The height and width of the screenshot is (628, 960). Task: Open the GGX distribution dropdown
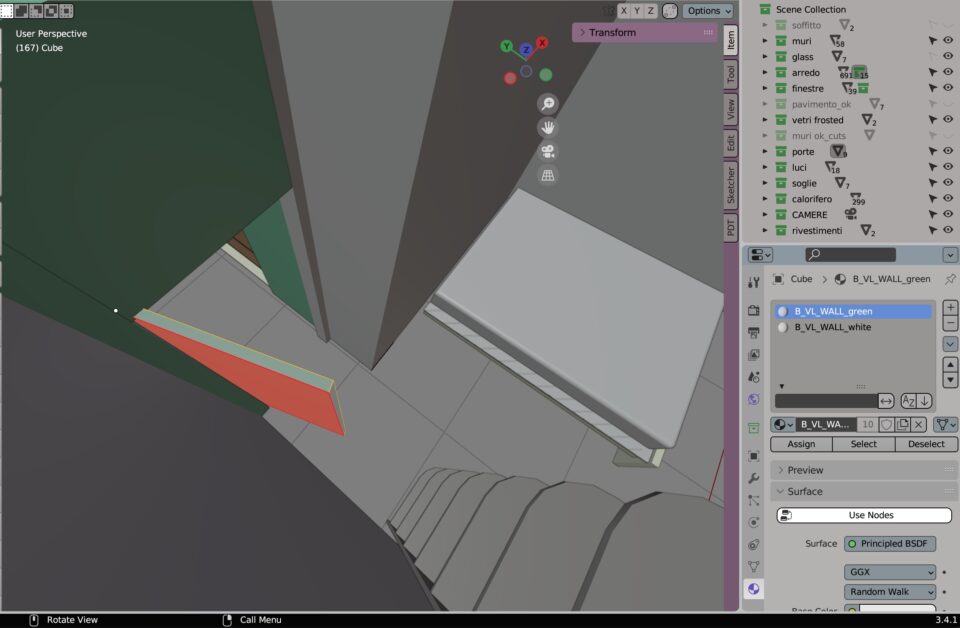click(x=890, y=572)
